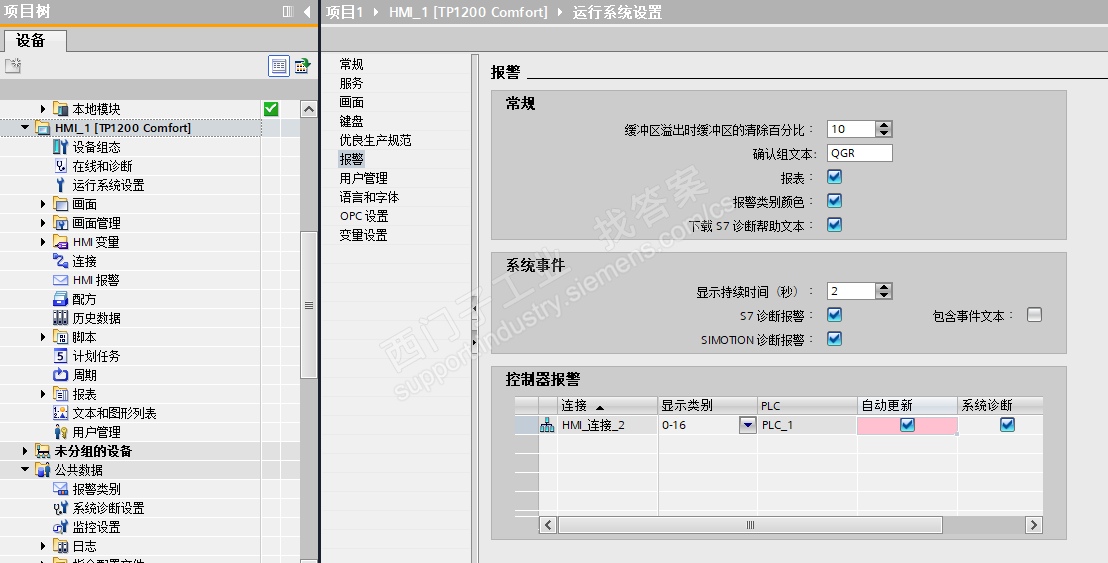Screen dimensions: 1108x563
Task: Click the 显示持续时间 spinner arrows
Action: tap(884, 291)
